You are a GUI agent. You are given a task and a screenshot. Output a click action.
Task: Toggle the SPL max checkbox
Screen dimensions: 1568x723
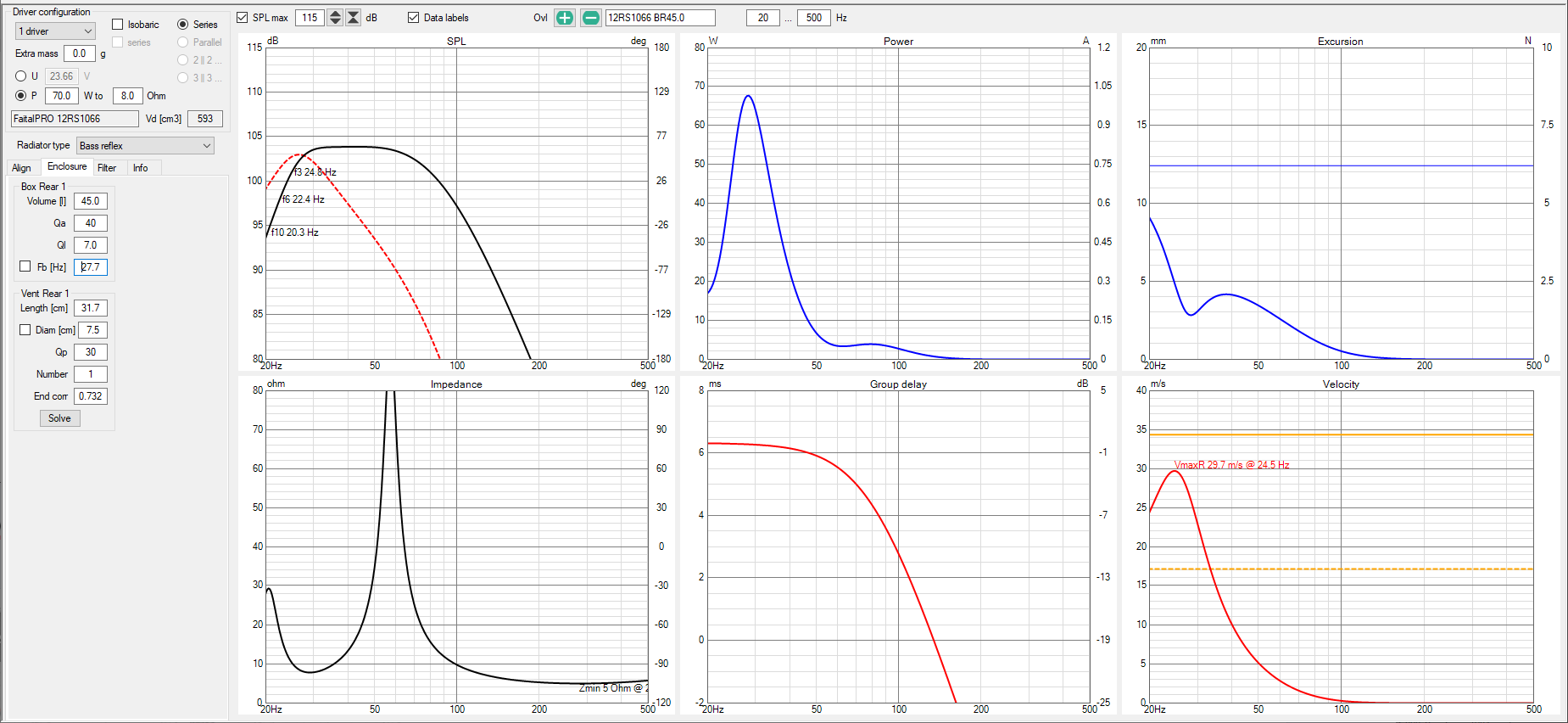pyautogui.click(x=243, y=18)
